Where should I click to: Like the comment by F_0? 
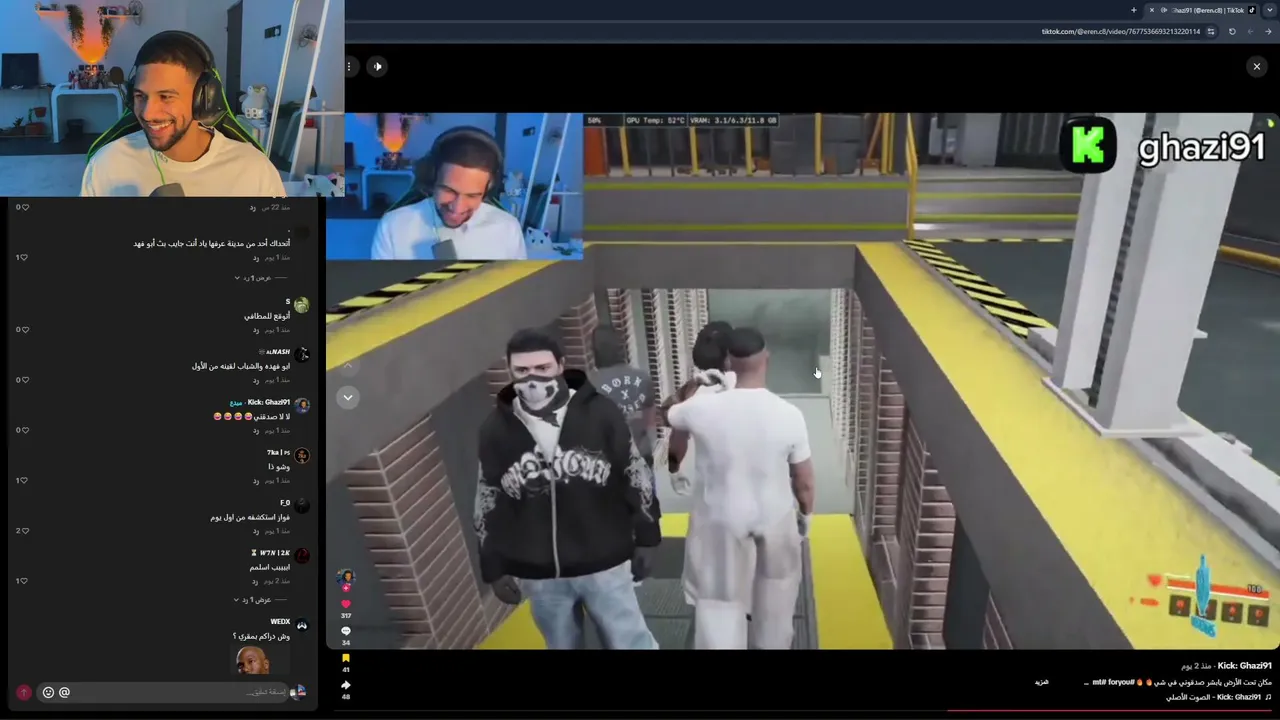pos(23,530)
